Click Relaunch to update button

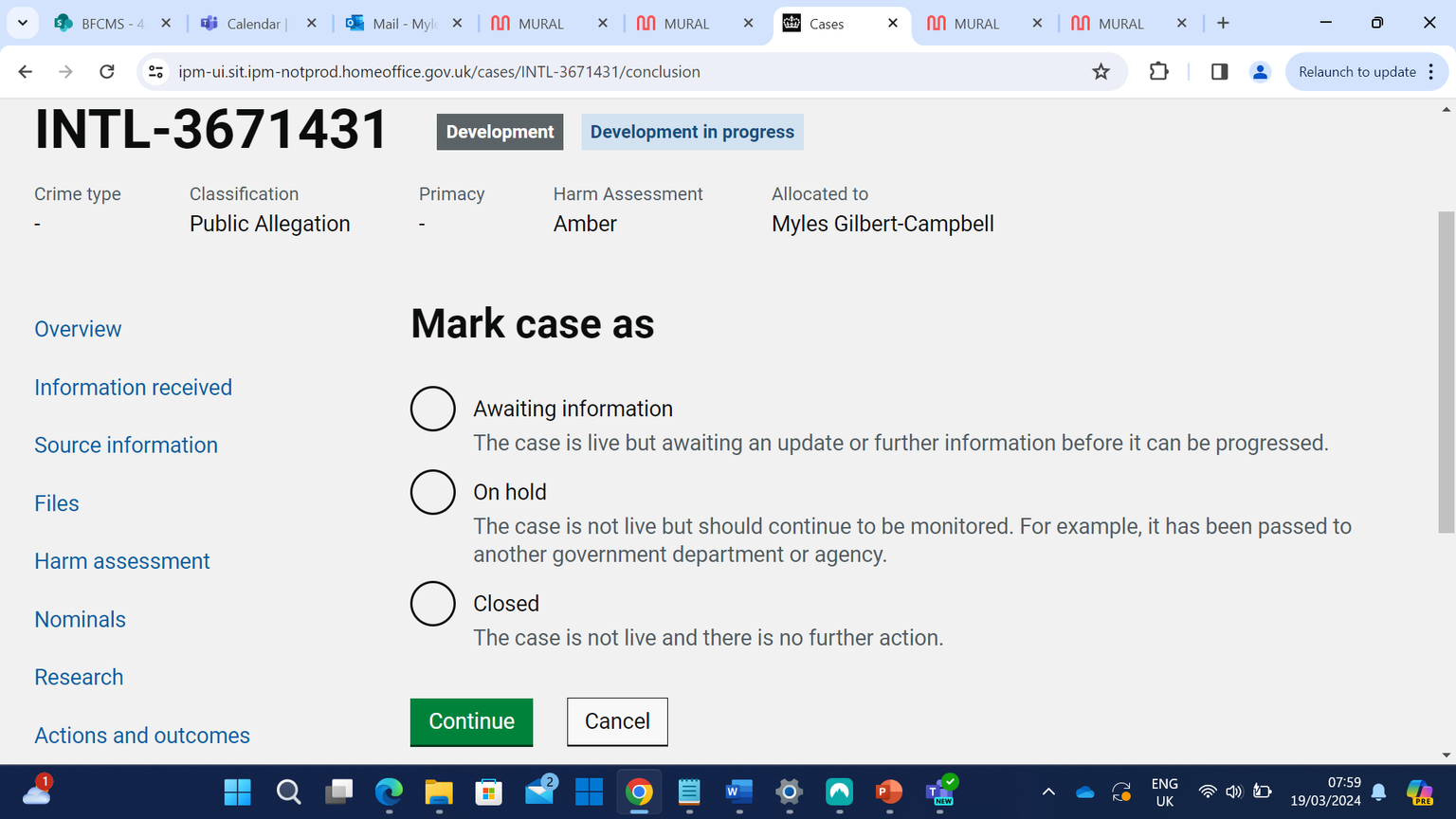[1356, 72]
